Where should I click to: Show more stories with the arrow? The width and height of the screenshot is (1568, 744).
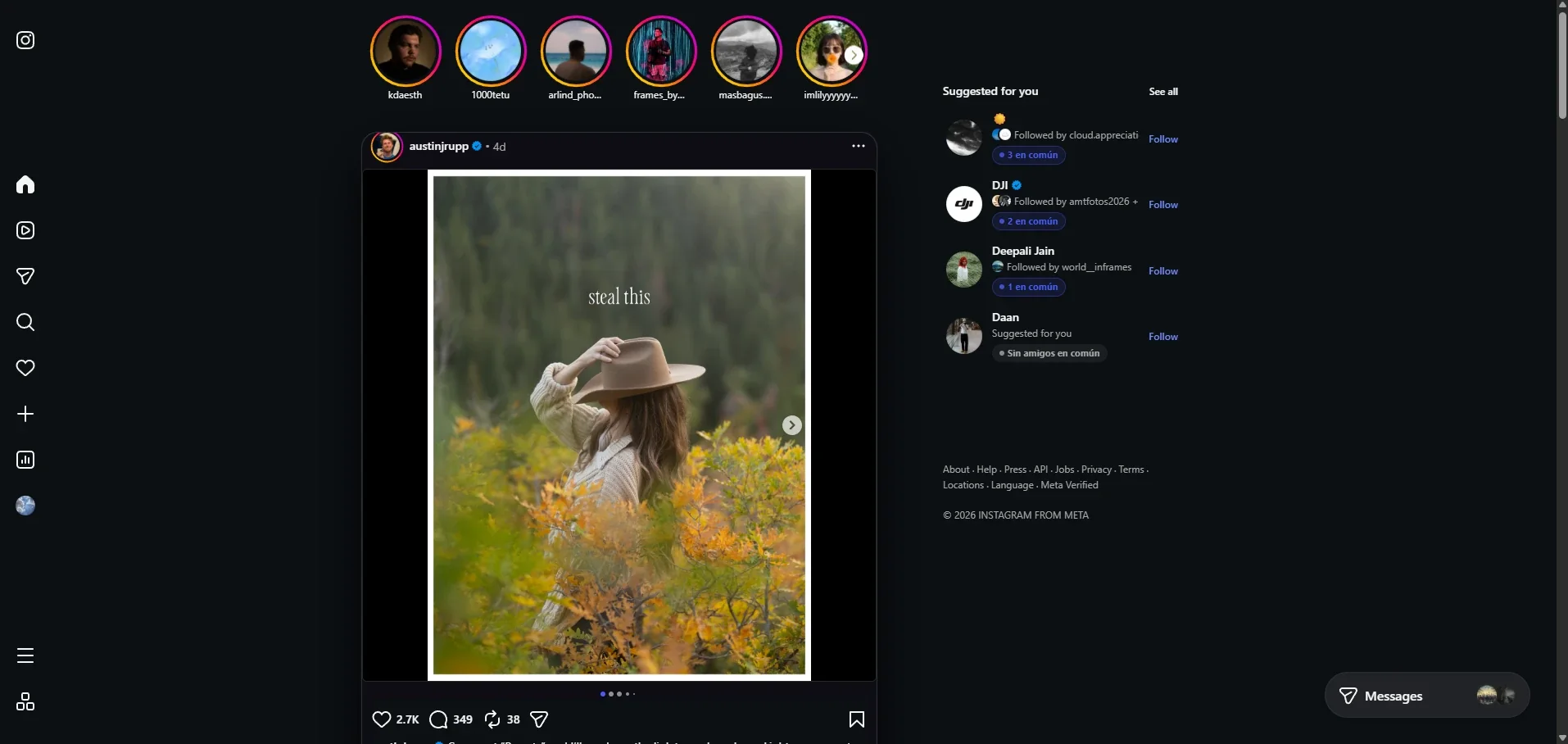[854, 55]
